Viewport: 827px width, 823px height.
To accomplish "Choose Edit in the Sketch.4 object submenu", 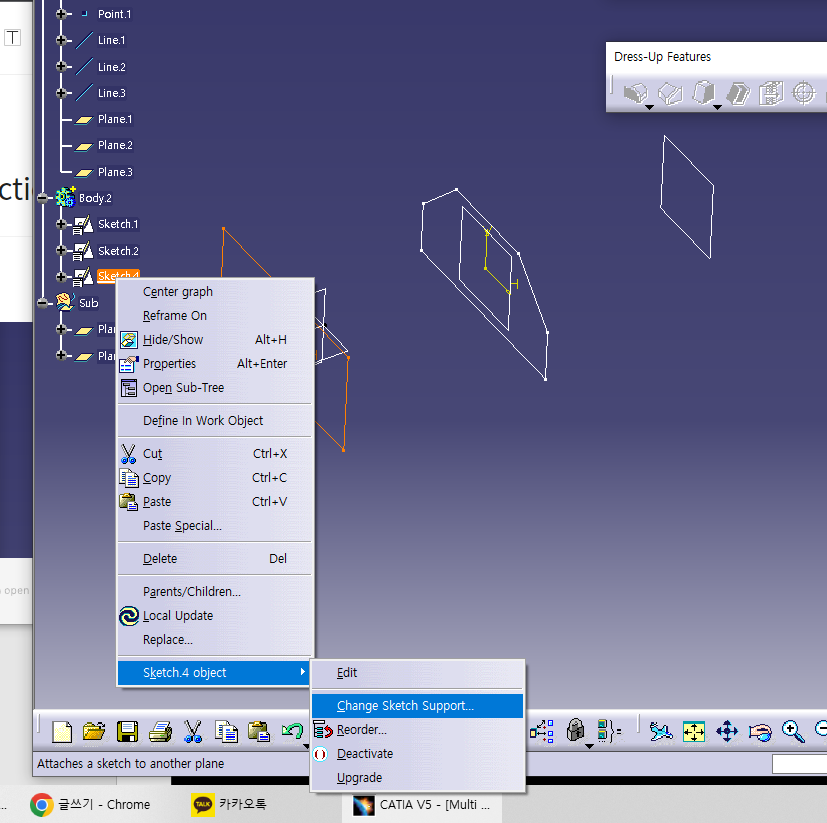I will point(417,673).
